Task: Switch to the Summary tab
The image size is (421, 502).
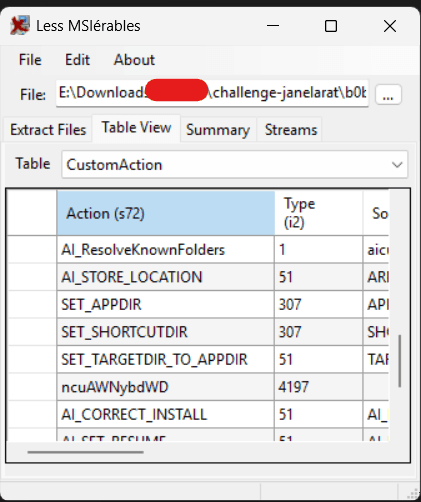Action: 218,130
